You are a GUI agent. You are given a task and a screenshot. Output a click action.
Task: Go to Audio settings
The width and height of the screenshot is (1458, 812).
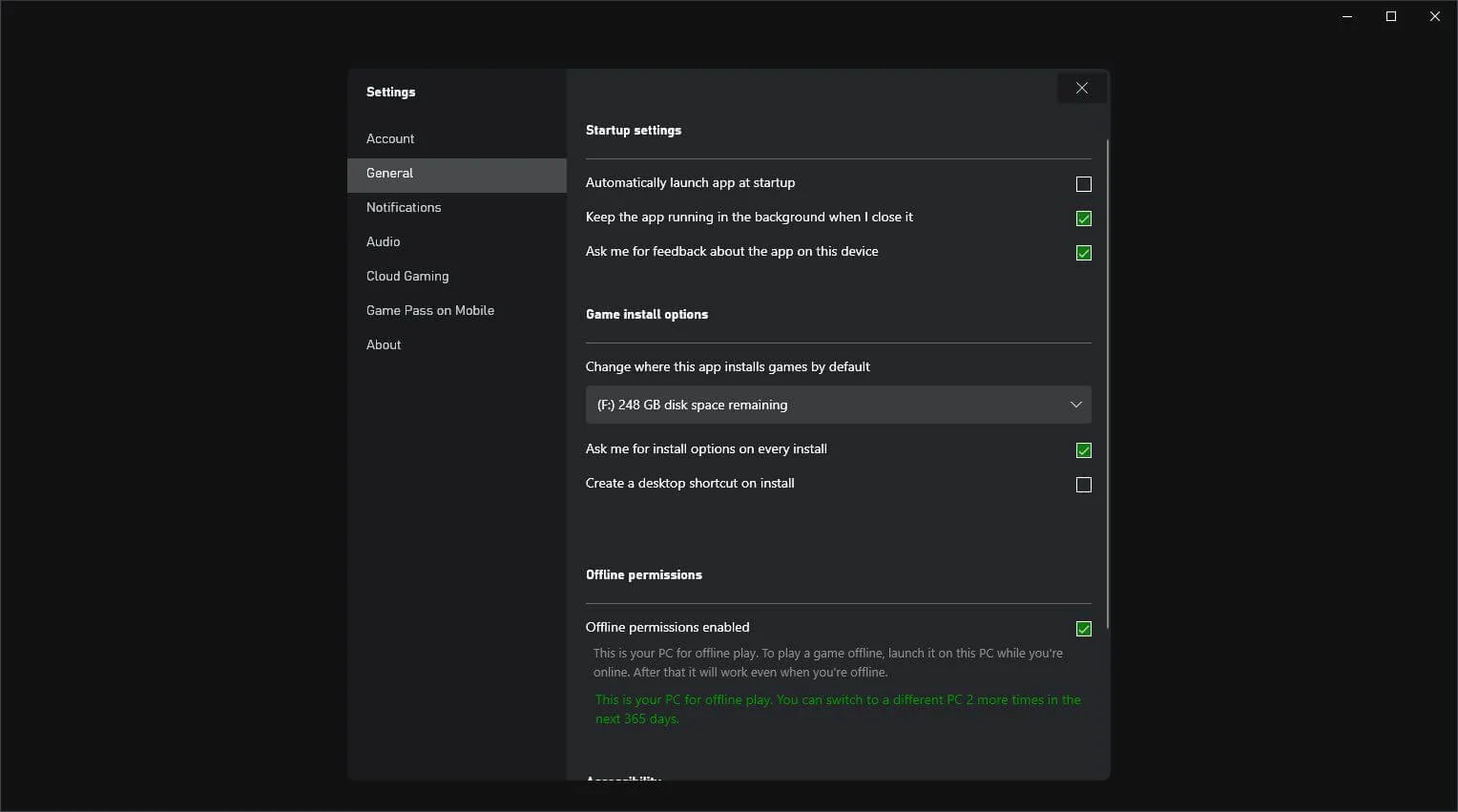[x=383, y=241]
